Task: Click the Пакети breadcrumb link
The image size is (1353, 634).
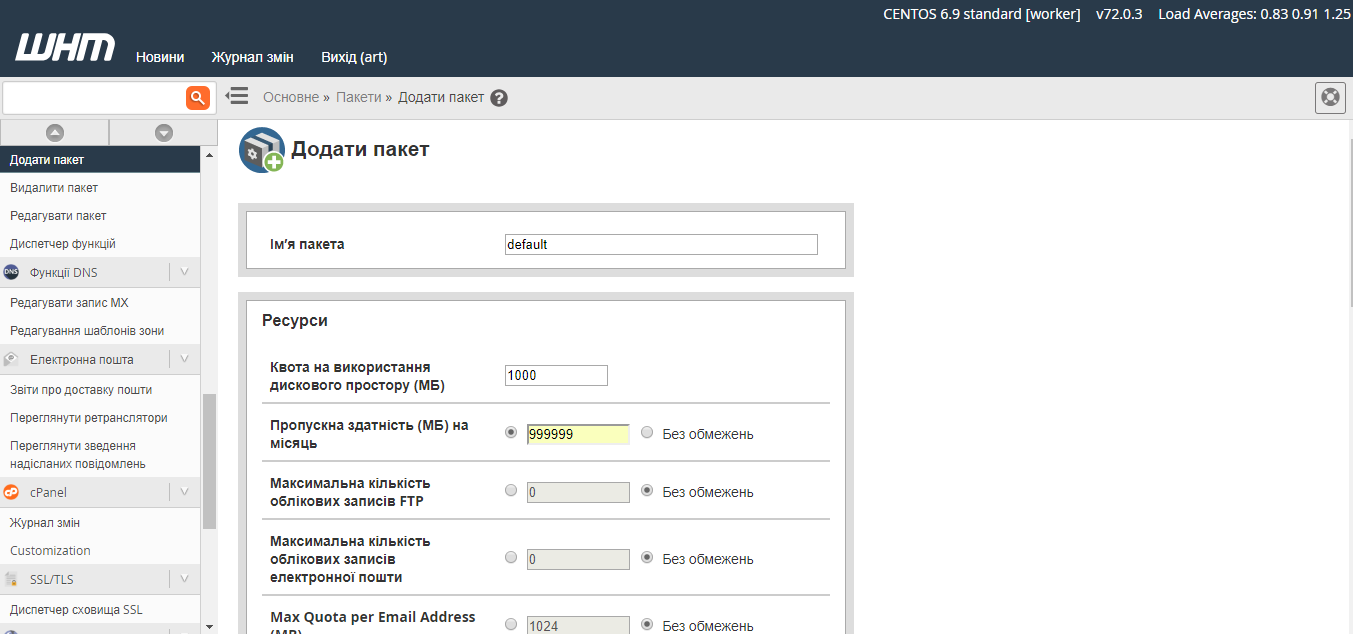Action: tap(358, 97)
